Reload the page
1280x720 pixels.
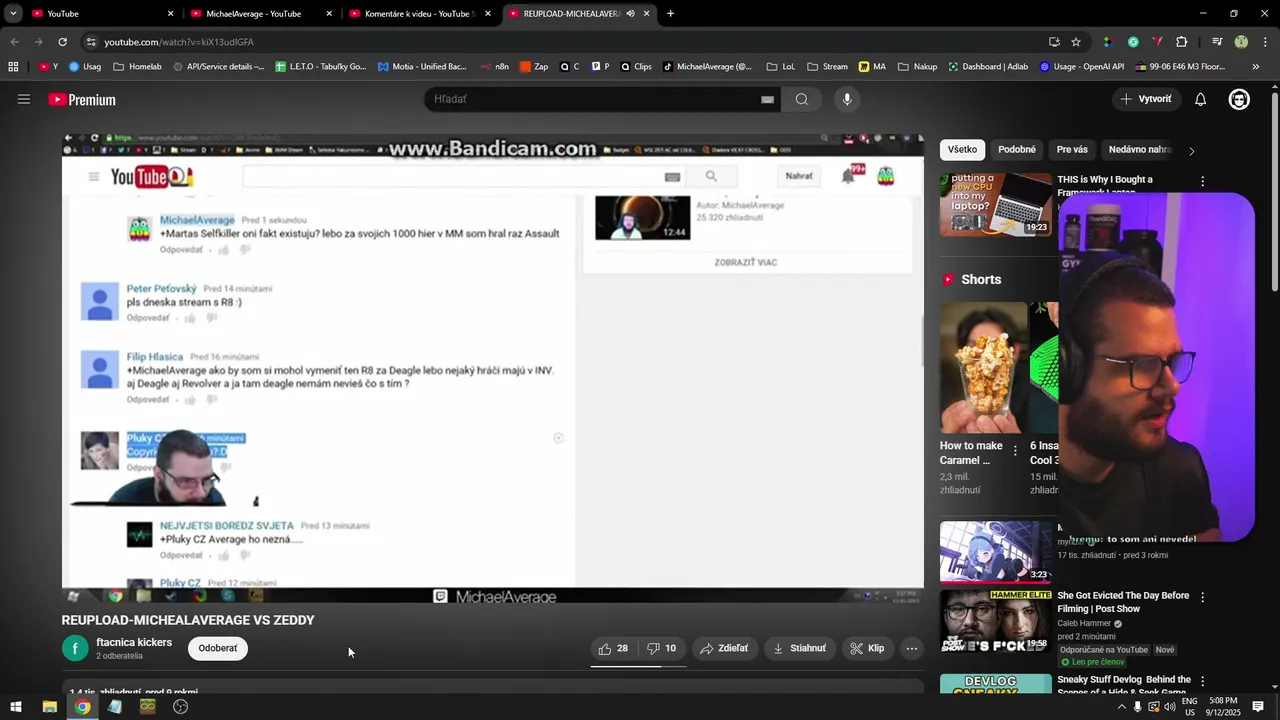click(62, 42)
